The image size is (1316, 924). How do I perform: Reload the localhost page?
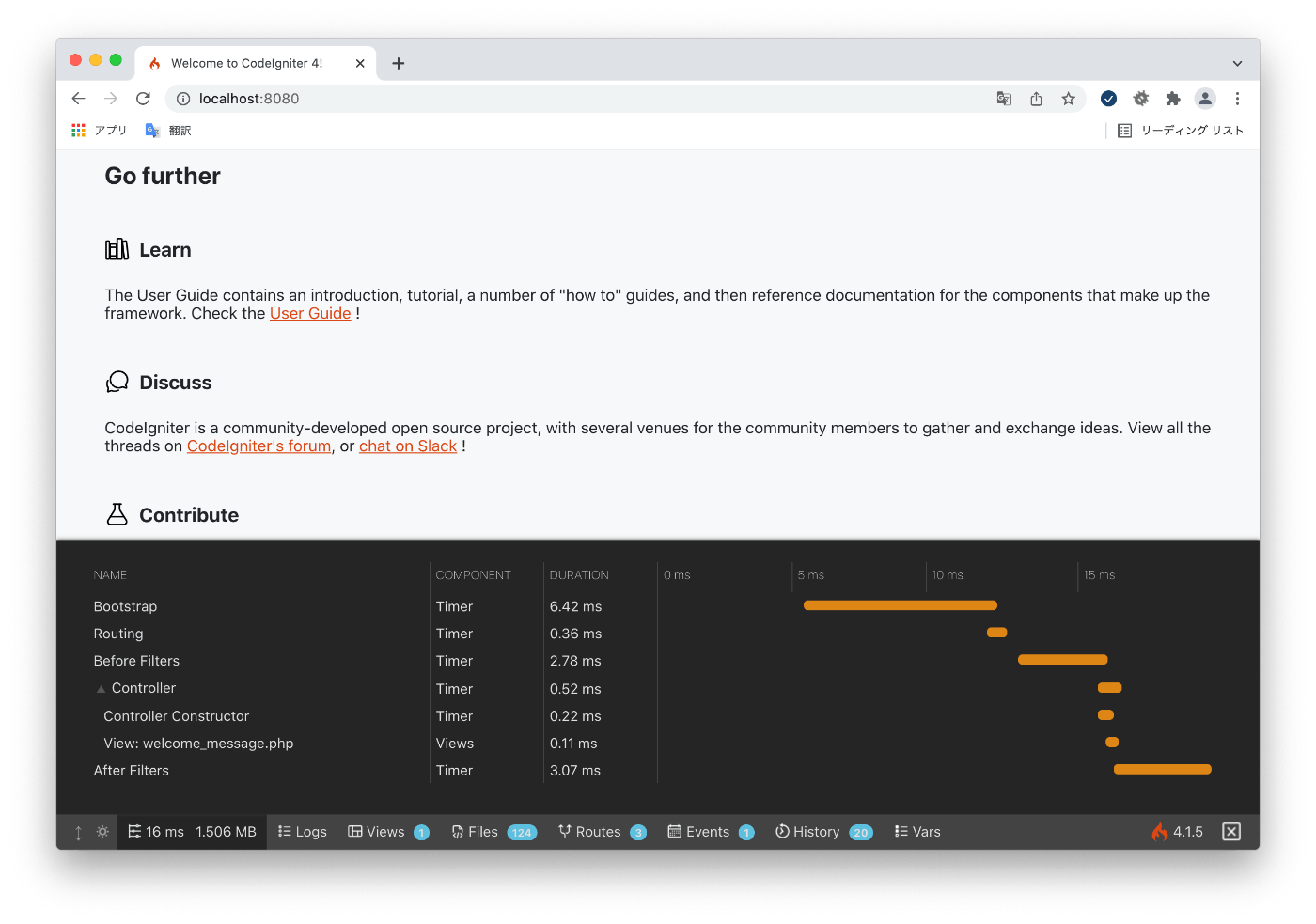(143, 99)
